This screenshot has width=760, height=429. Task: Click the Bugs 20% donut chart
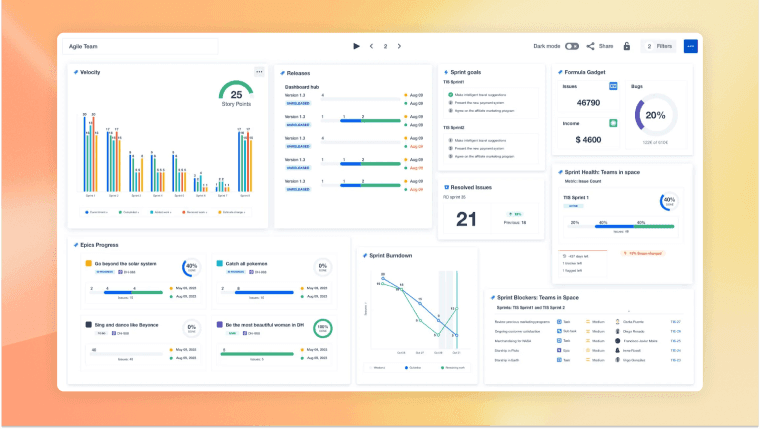[655, 115]
